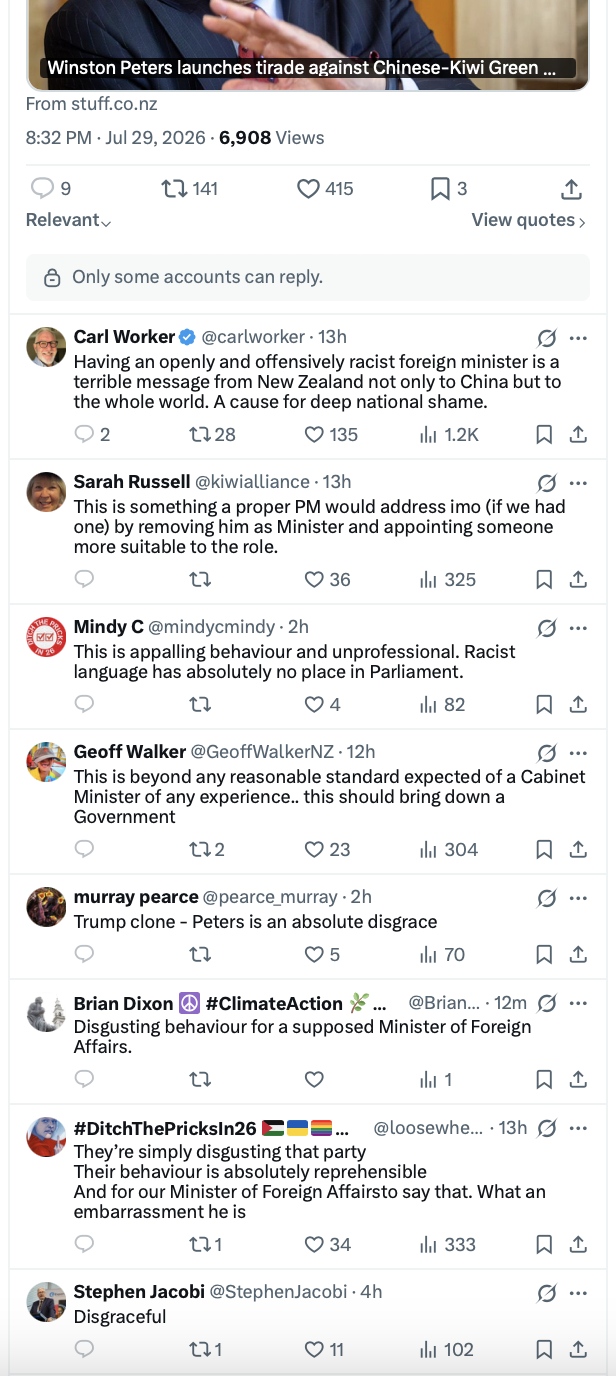Open more options menu on Geoff Walker's reply
The image size is (616, 1376).
pos(578,752)
